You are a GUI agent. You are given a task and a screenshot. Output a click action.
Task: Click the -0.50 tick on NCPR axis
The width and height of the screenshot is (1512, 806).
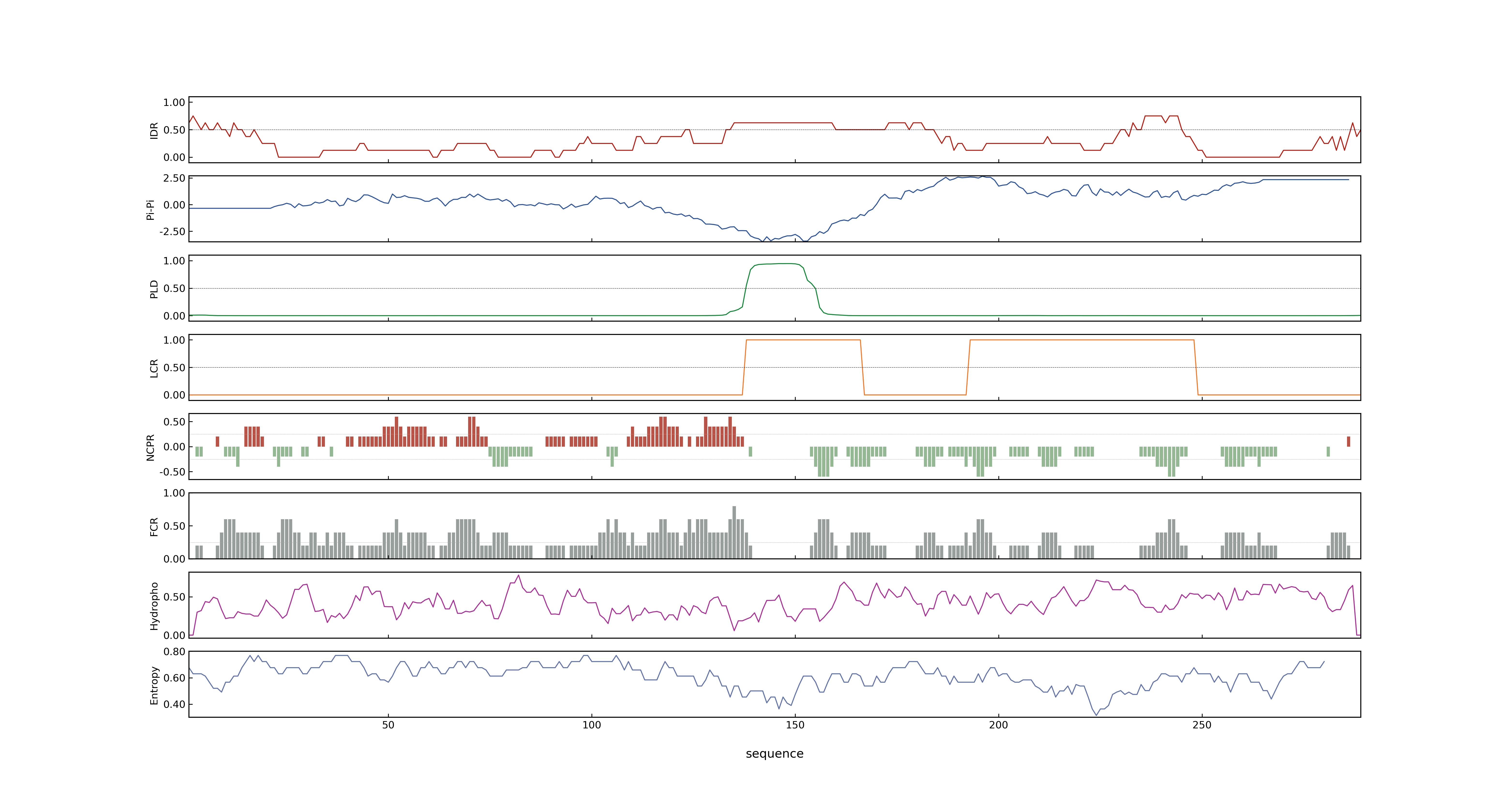pyautogui.click(x=172, y=472)
